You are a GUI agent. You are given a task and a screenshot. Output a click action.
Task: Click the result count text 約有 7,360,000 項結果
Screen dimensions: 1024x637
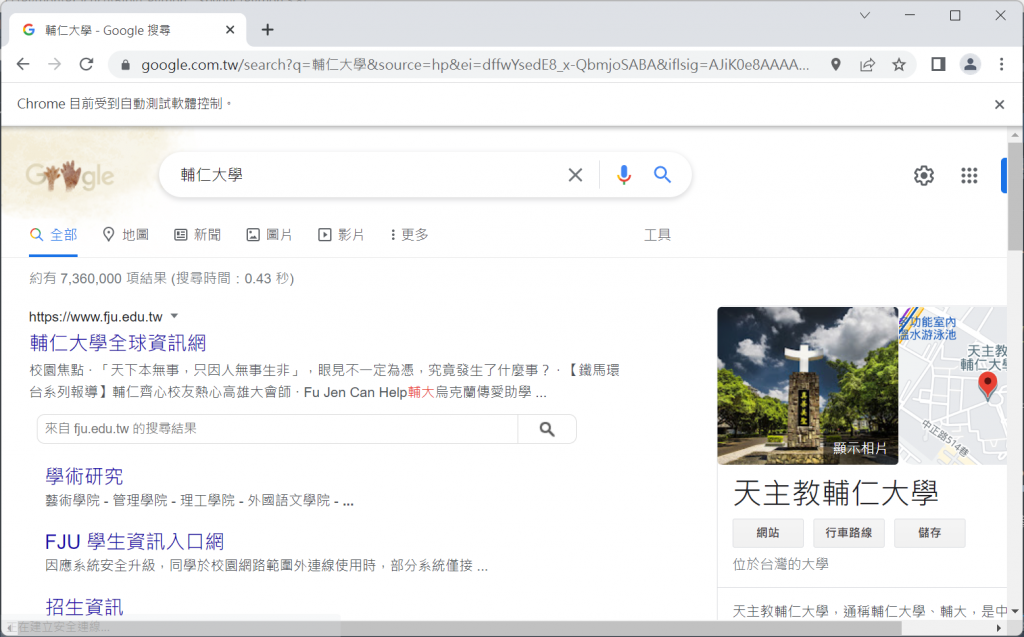(x=98, y=278)
